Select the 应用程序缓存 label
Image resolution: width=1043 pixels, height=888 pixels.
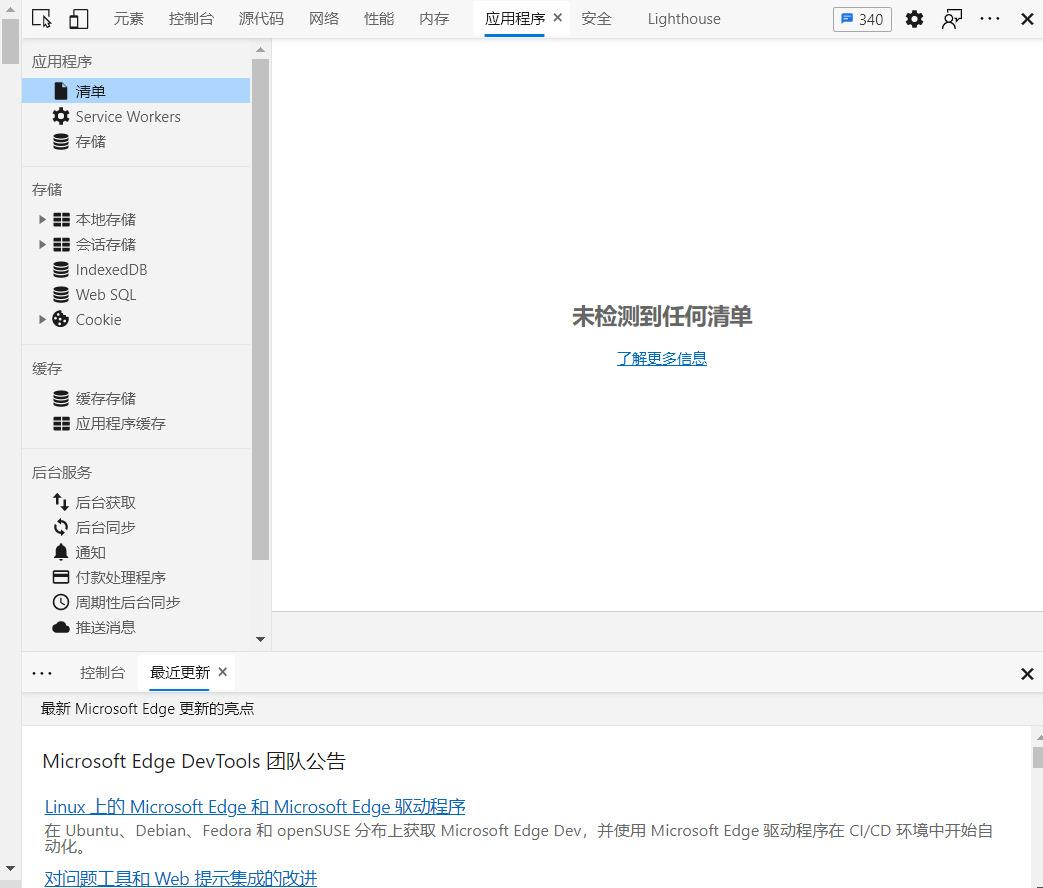pyautogui.click(x=120, y=424)
